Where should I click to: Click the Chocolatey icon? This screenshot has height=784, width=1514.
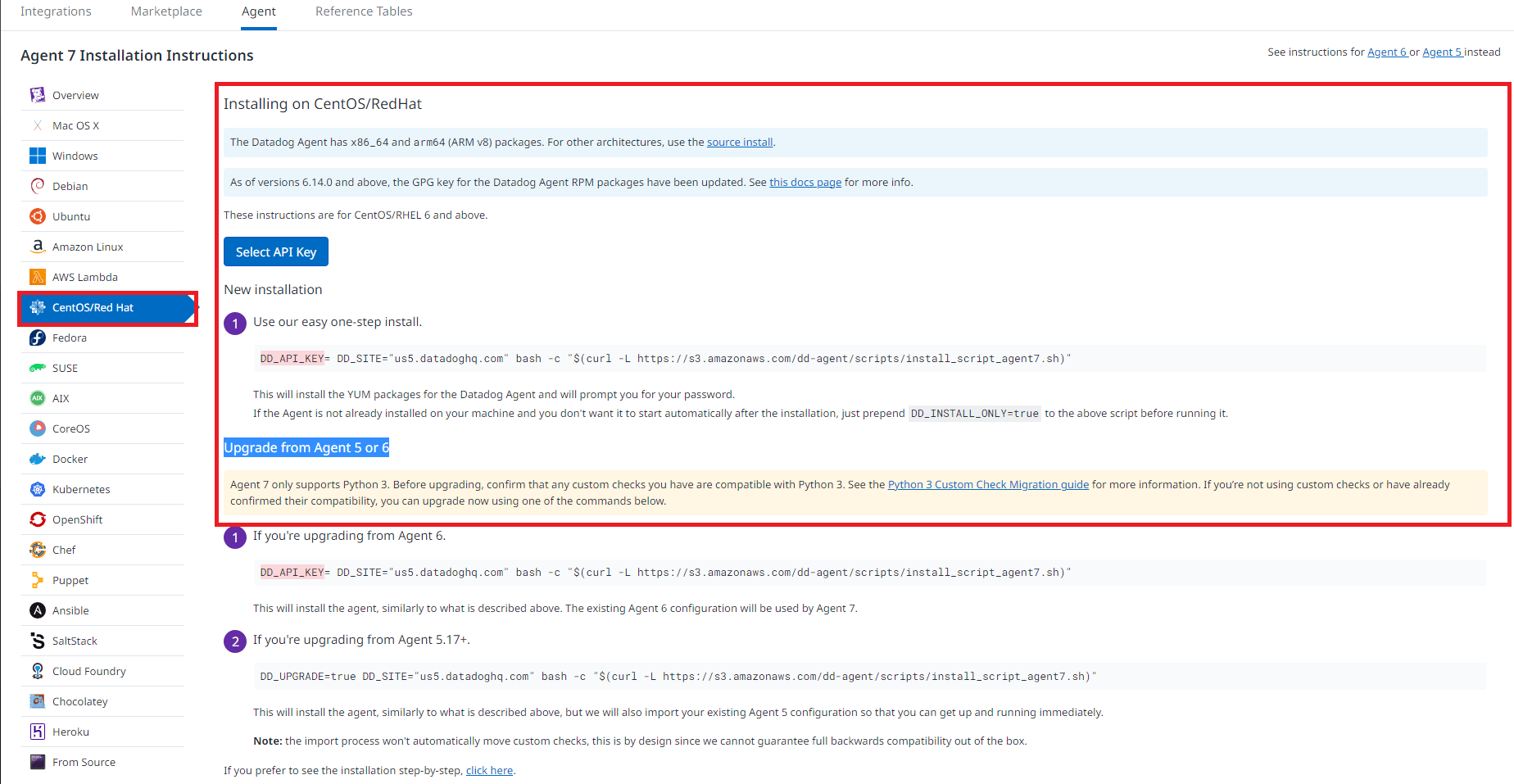(38, 701)
